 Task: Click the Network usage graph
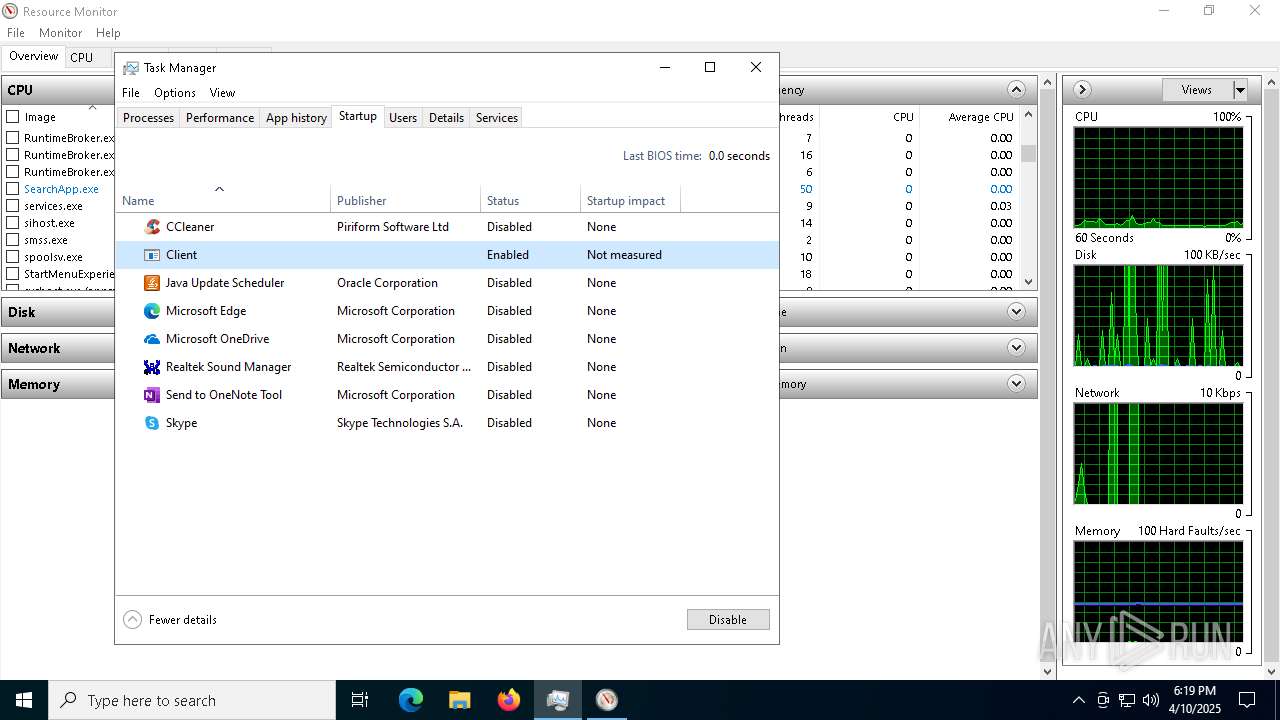(1159, 454)
